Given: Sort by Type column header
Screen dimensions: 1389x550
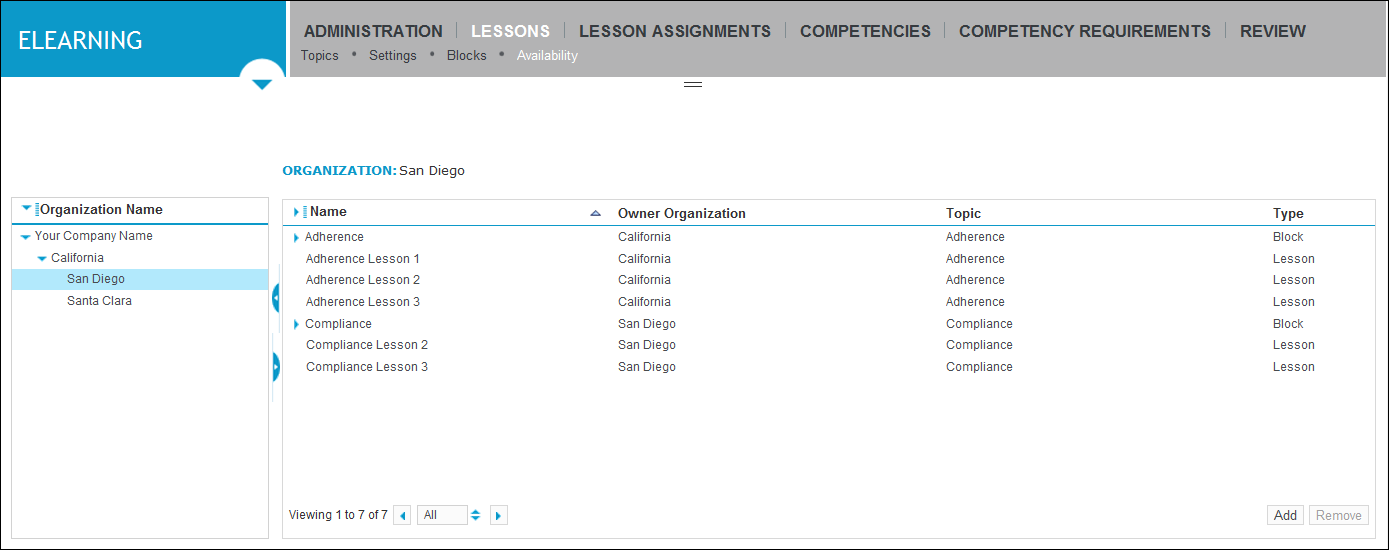Looking at the screenshot, I should (1288, 213).
